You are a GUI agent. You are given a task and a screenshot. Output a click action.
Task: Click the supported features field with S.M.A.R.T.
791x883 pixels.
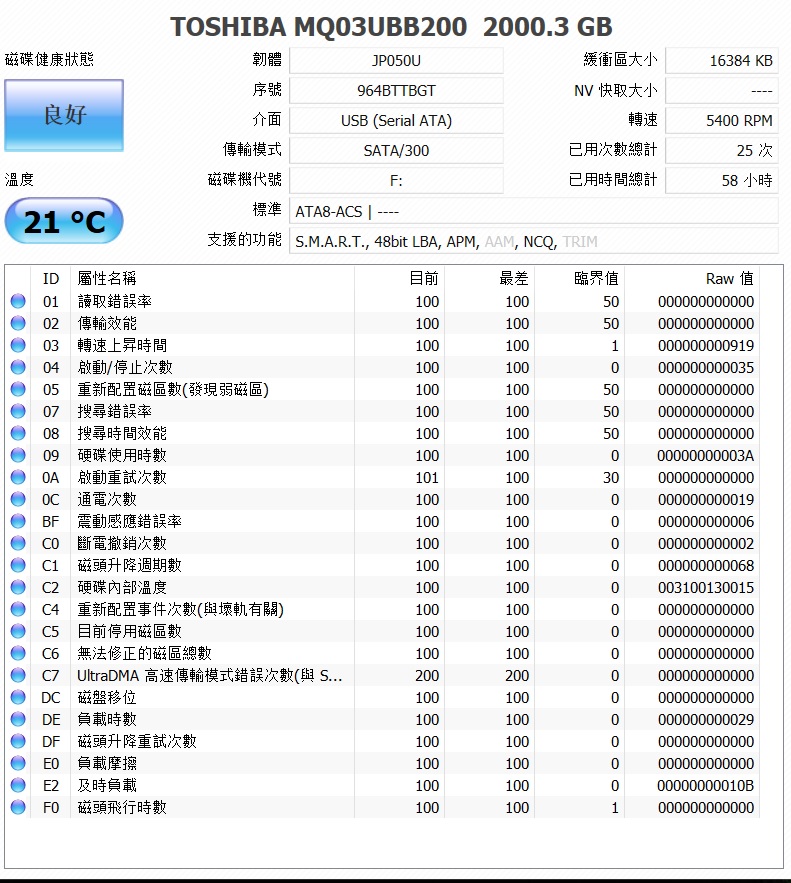[x=534, y=241]
